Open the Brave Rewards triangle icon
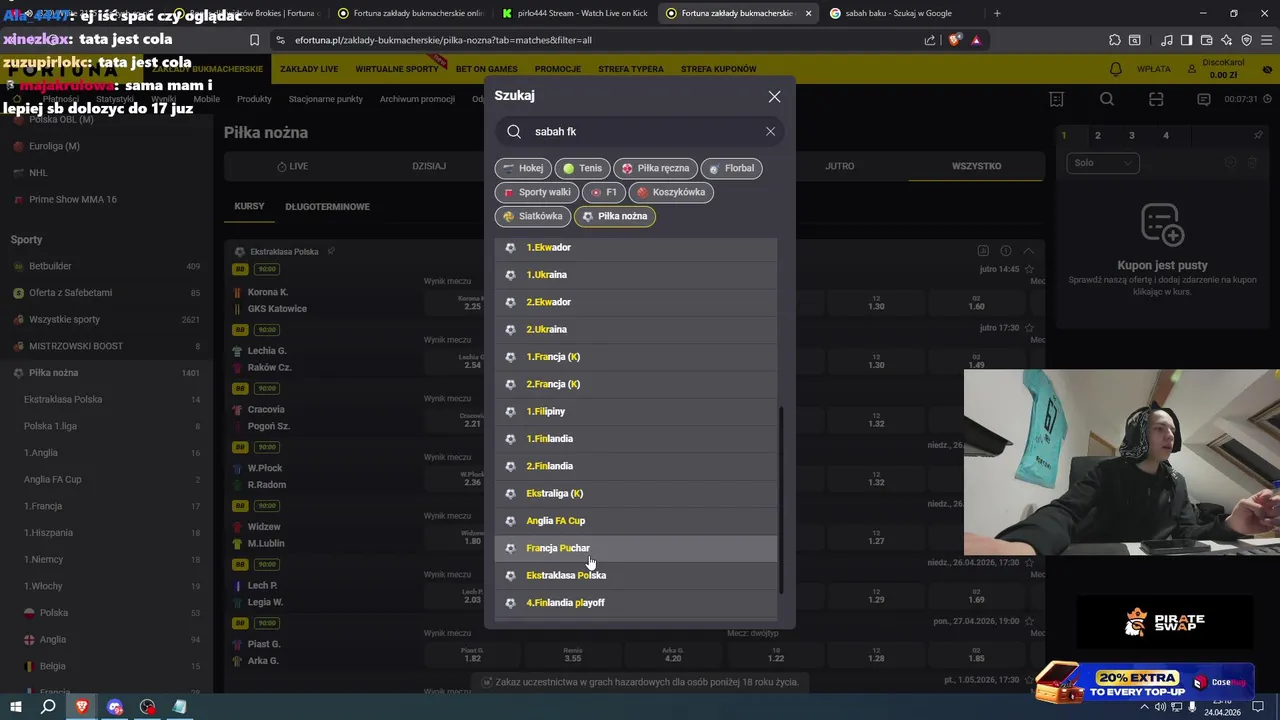This screenshot has height=720, width=1280. click(976, 40)
